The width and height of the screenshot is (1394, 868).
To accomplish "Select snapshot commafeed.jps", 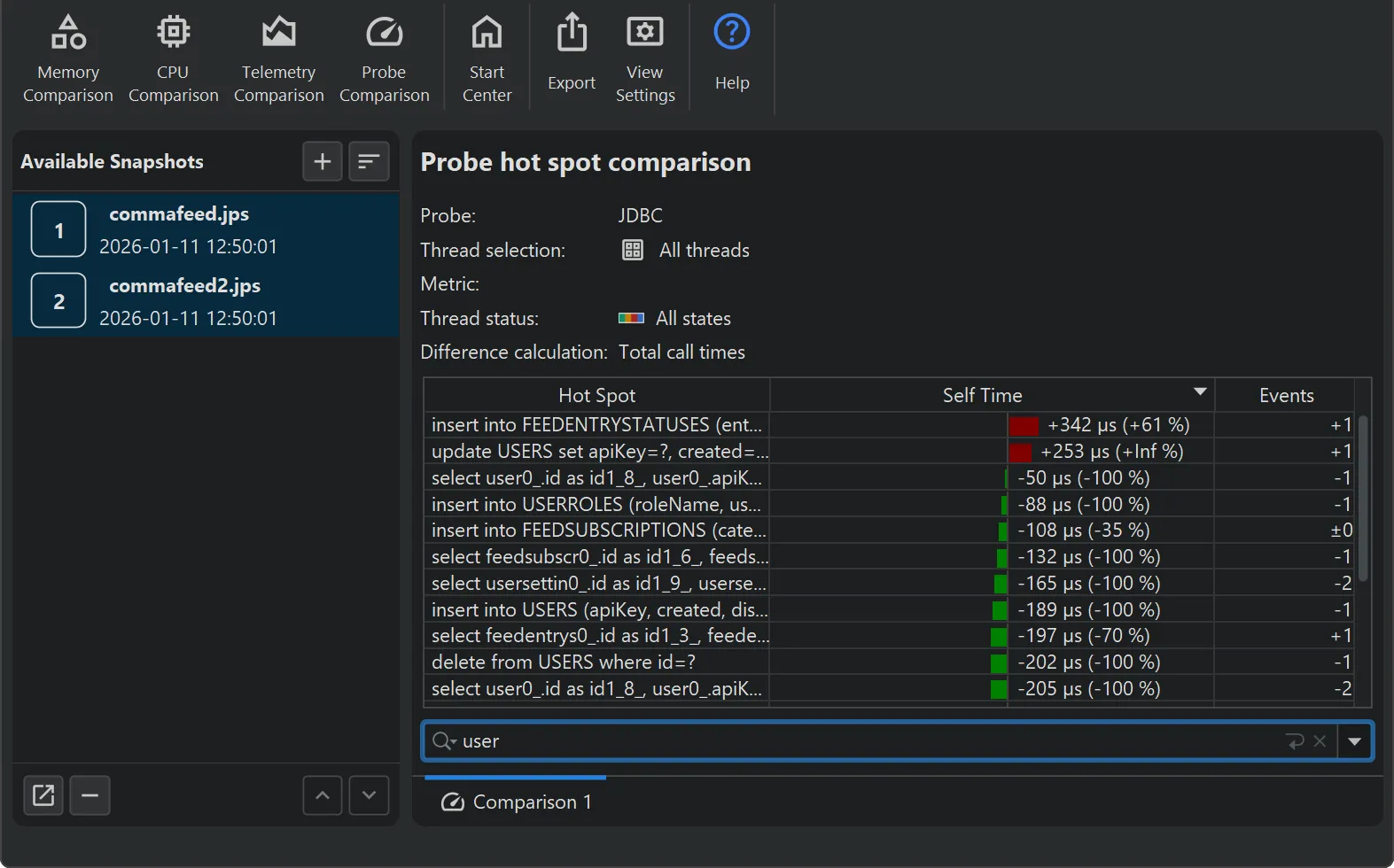I will [206, 229].
